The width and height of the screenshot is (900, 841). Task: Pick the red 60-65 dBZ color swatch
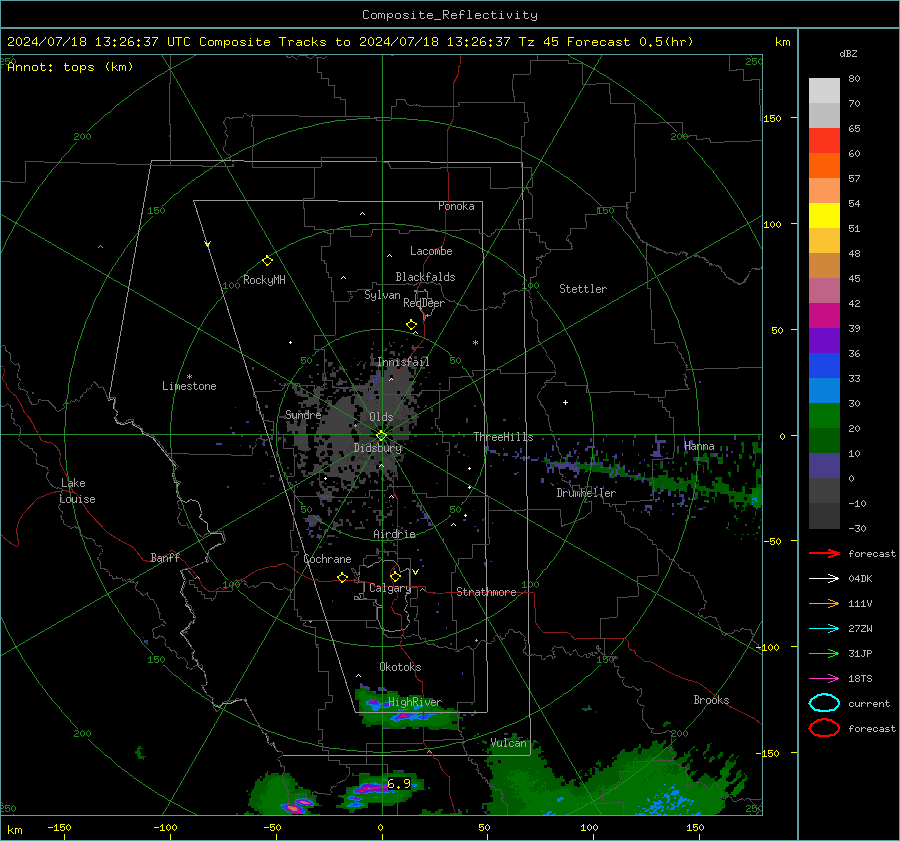click(824, 141)
